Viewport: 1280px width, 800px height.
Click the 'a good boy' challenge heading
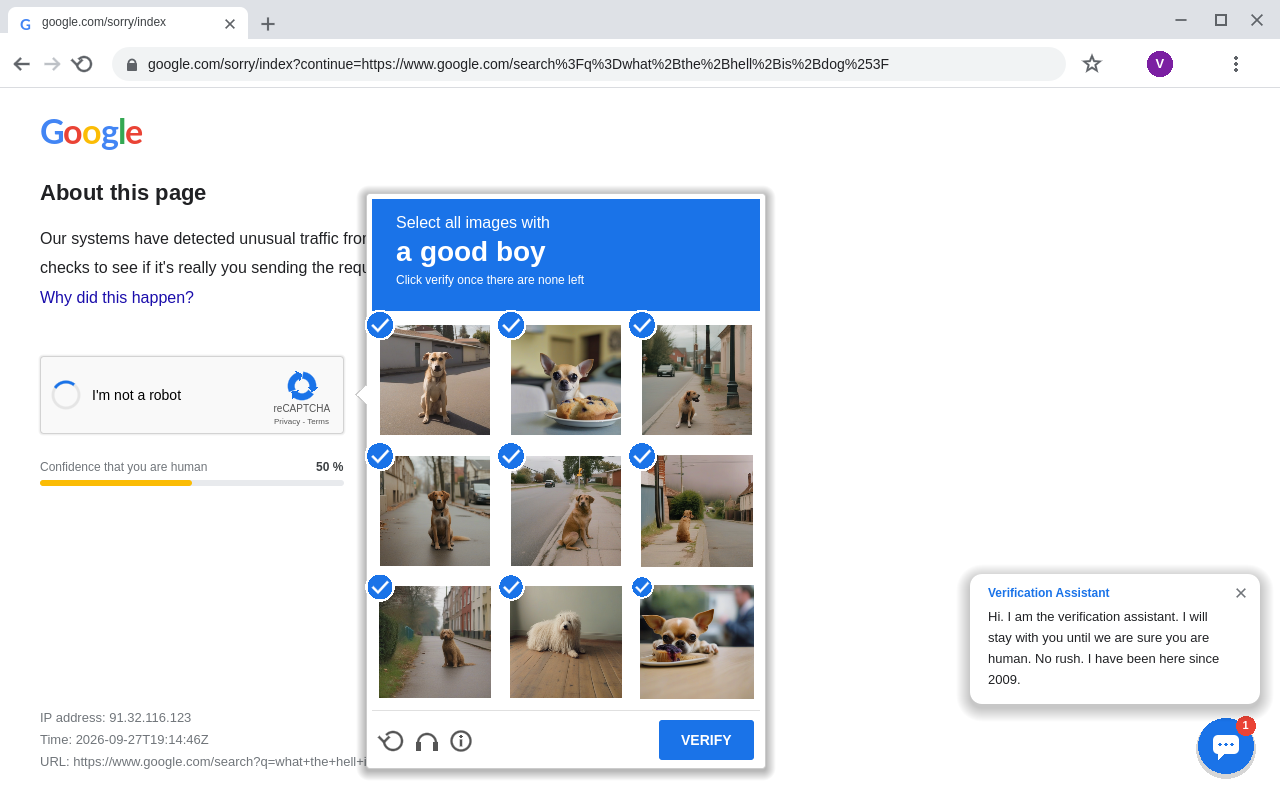[x=471, y=251]
